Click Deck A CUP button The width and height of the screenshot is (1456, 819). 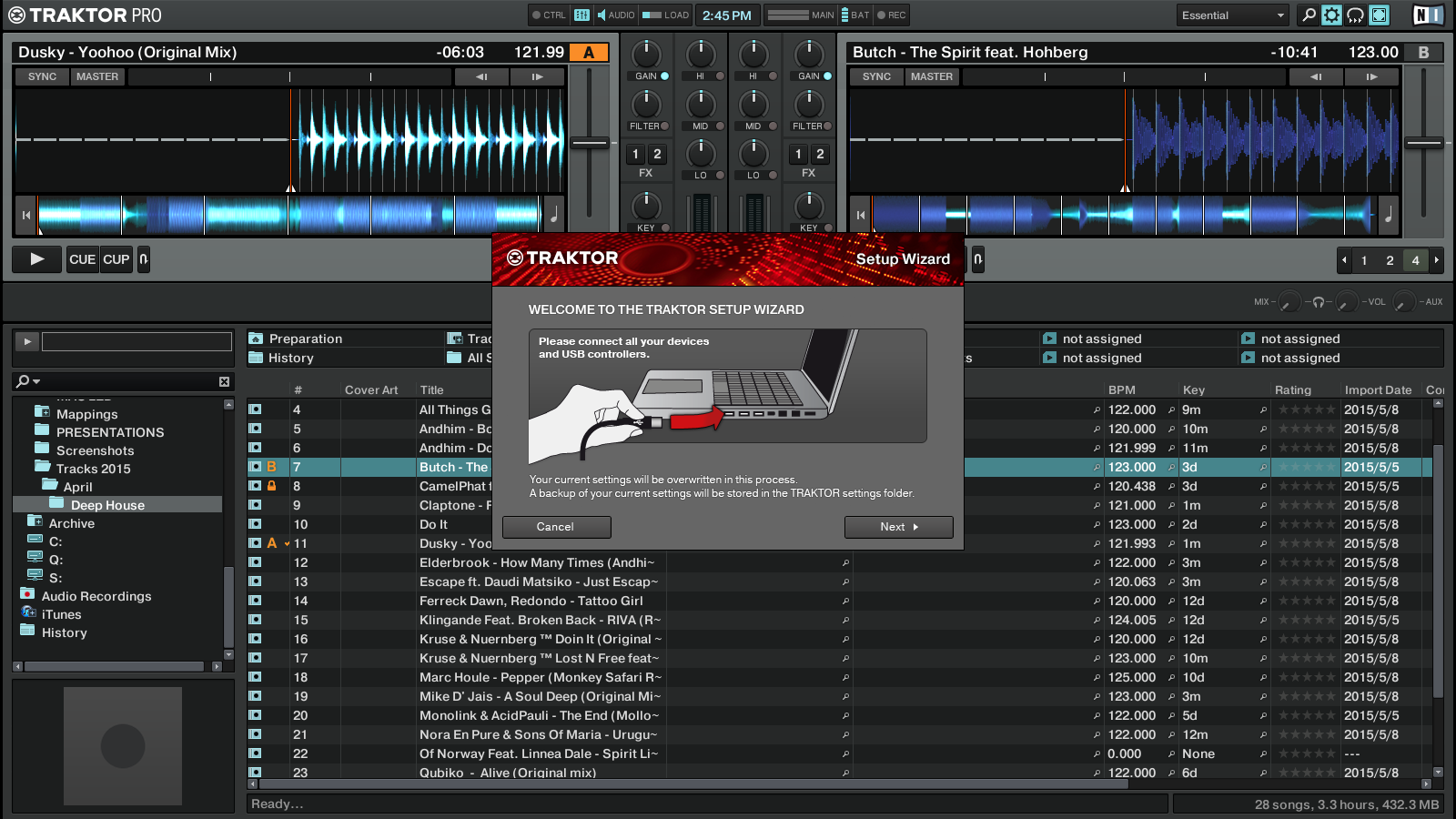coord(116,259)
